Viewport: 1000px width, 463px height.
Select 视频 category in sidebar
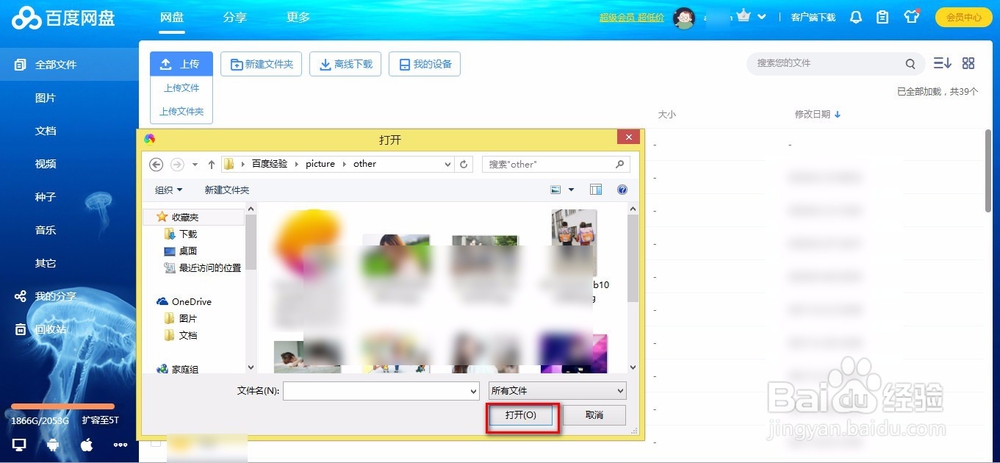click(x=45, y=164)
